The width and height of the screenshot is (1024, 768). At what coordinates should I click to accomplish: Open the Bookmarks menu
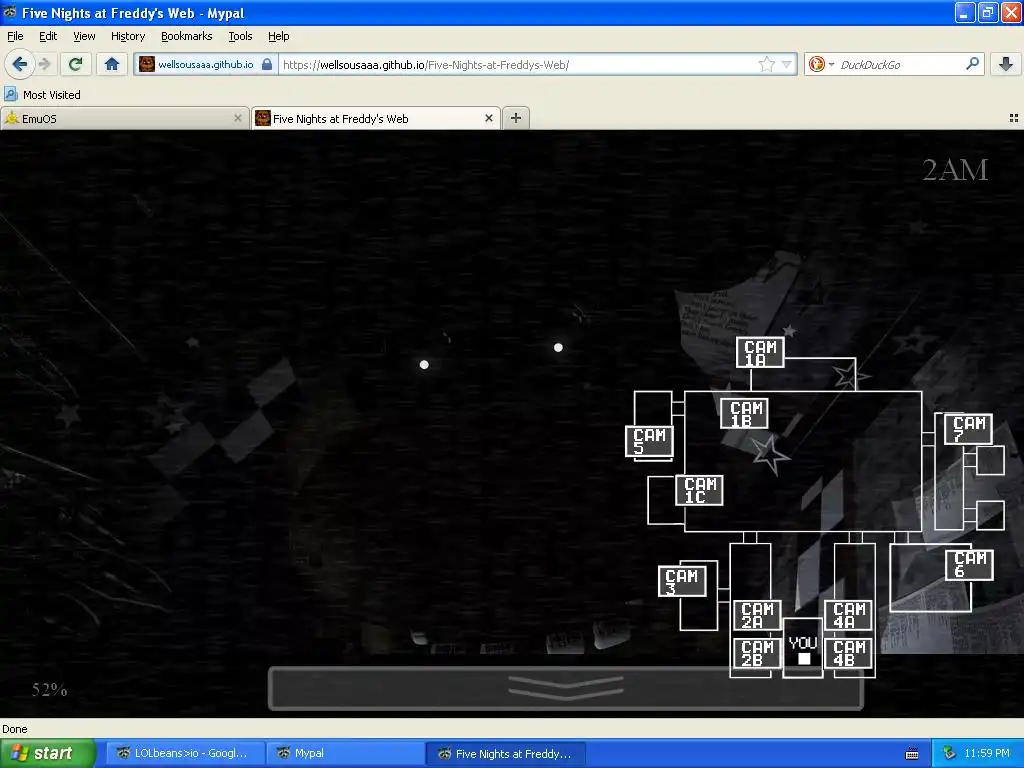coord(187,36)
